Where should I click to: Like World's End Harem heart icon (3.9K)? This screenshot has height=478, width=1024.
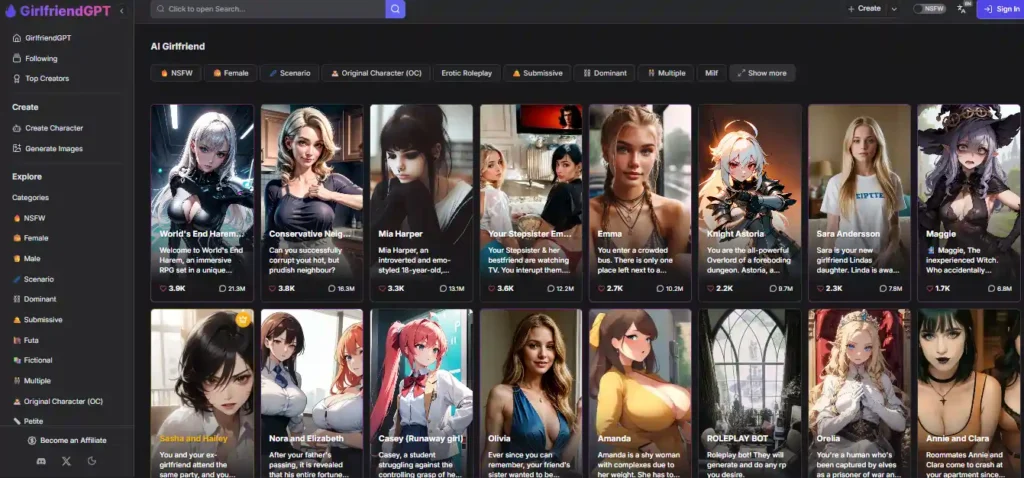pos(163,288)
